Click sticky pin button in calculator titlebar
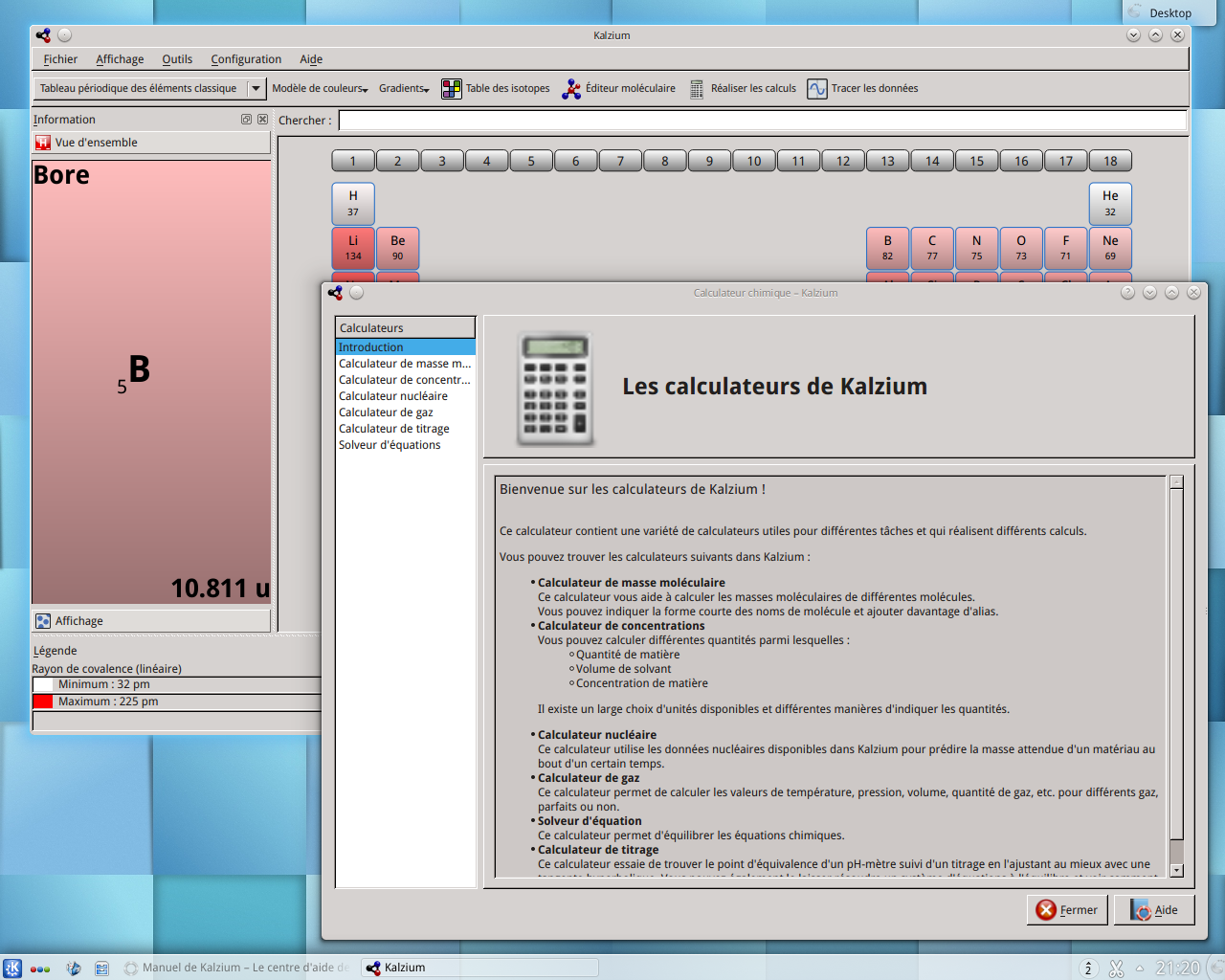 click(357, 293)
